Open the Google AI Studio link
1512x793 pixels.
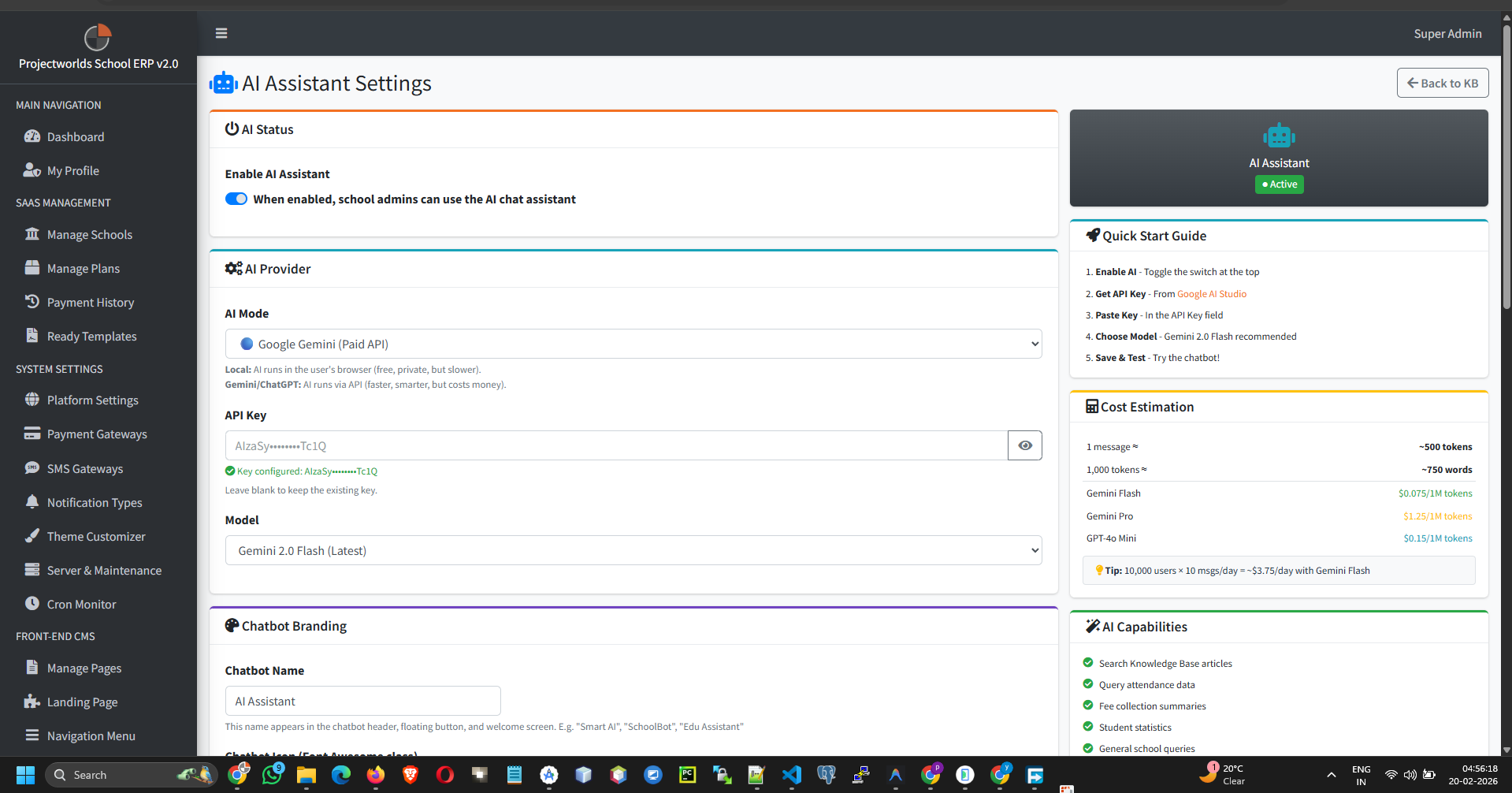tap(1211, 293)
